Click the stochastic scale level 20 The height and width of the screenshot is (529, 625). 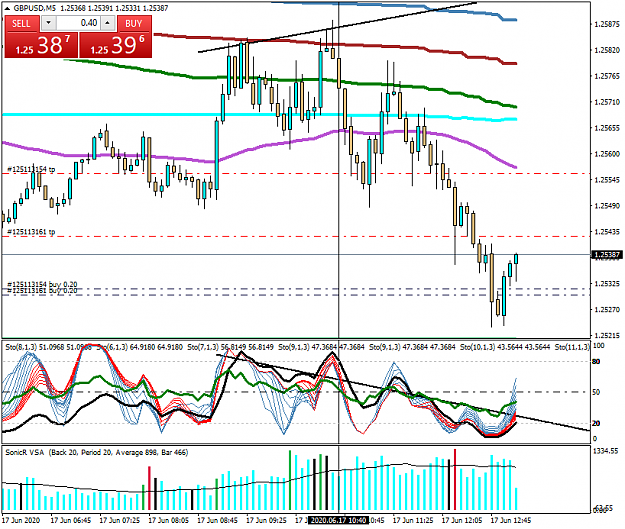coord(596,423)
